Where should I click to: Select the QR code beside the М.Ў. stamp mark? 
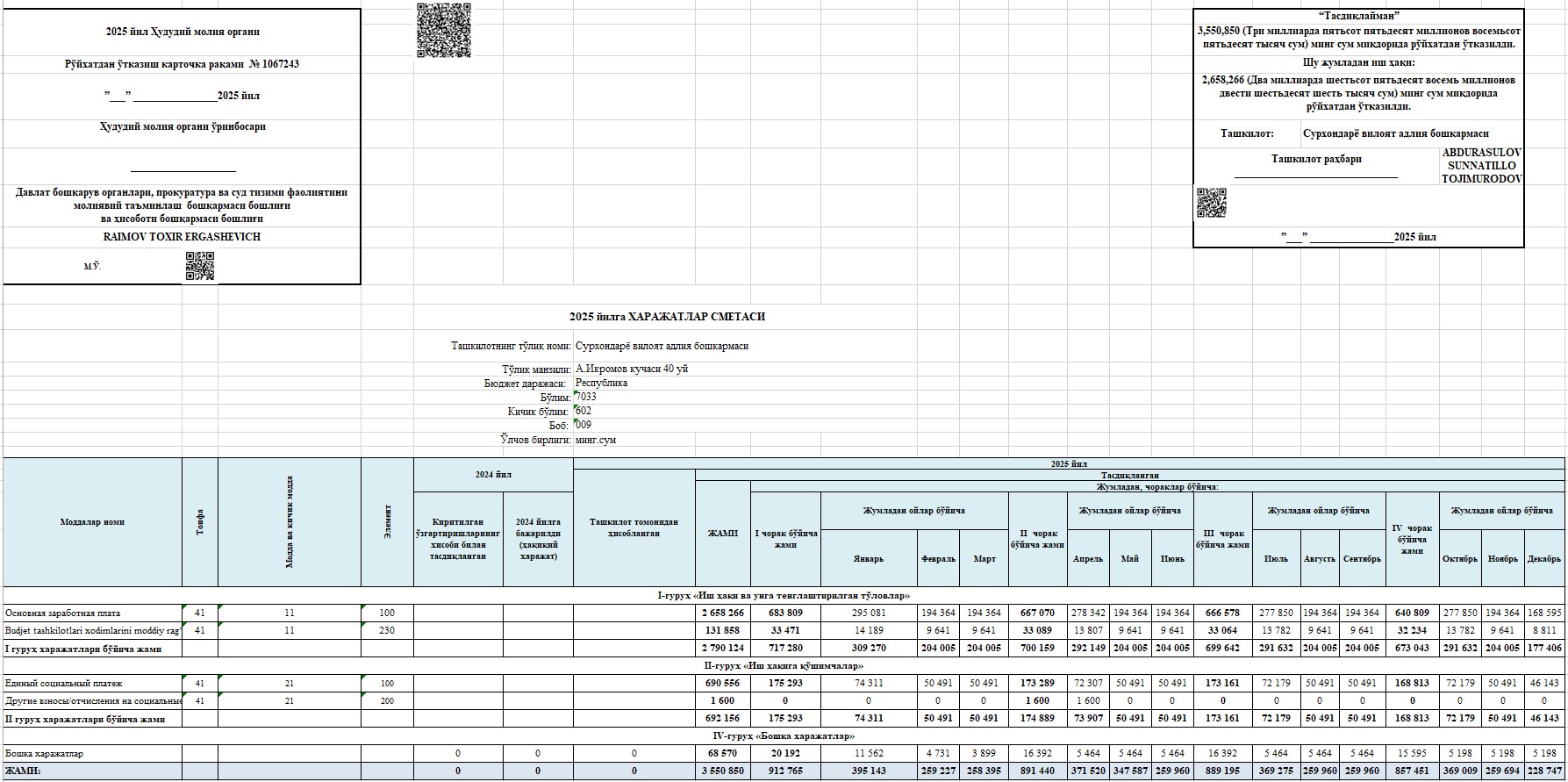200,266
